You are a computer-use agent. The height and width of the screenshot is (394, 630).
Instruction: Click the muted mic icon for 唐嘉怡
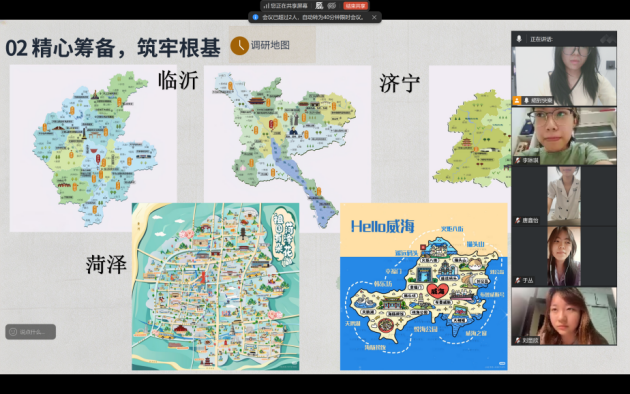[518, 220]
